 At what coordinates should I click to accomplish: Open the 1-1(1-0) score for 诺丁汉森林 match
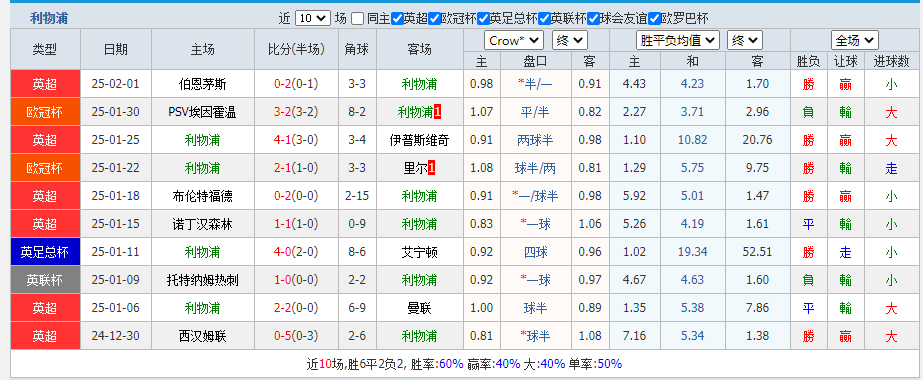296,224
